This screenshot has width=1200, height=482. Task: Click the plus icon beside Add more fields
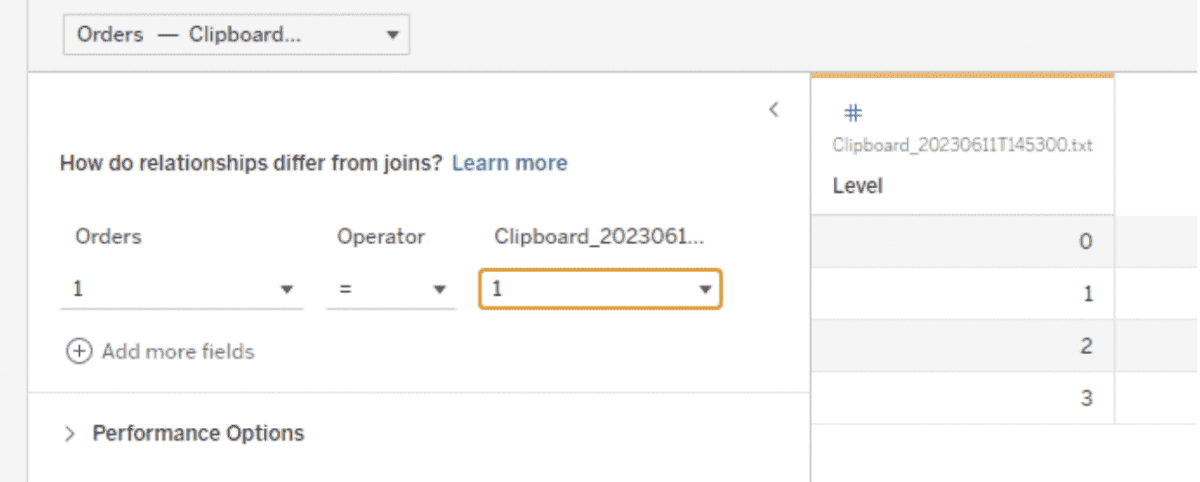point(78,352)
